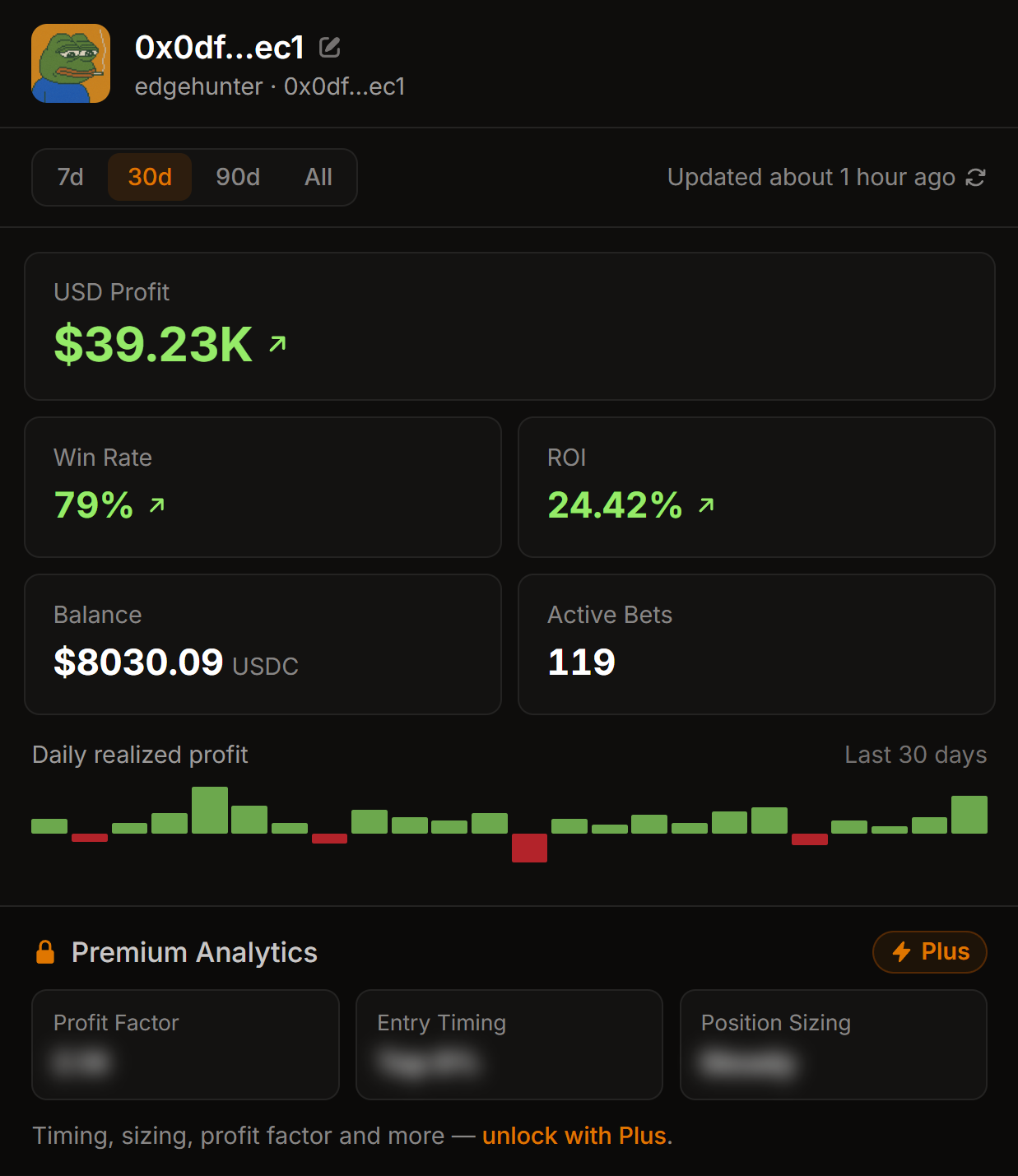Click the lightning bolt icon in Plus button
The height and width of the screenshot is (1176, 1018).
tap(902, 952)
